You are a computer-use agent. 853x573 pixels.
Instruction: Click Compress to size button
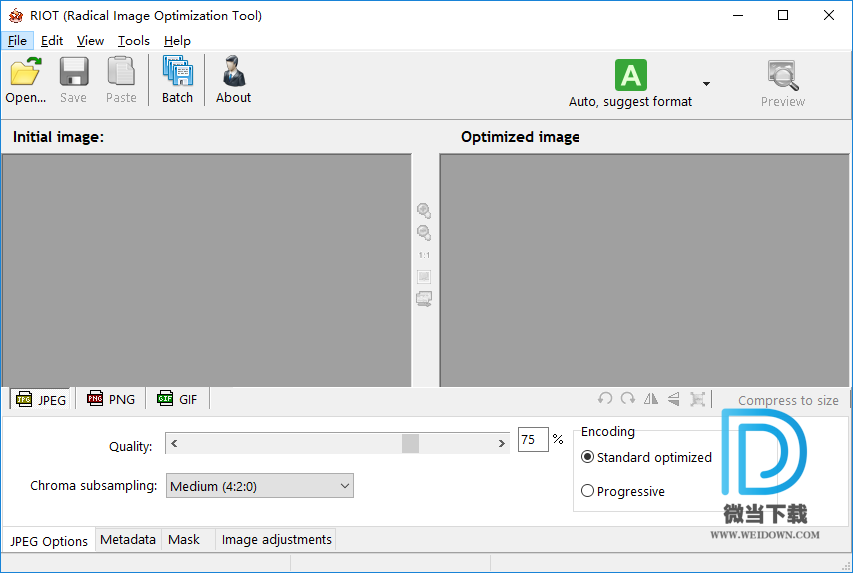(788, 401)
